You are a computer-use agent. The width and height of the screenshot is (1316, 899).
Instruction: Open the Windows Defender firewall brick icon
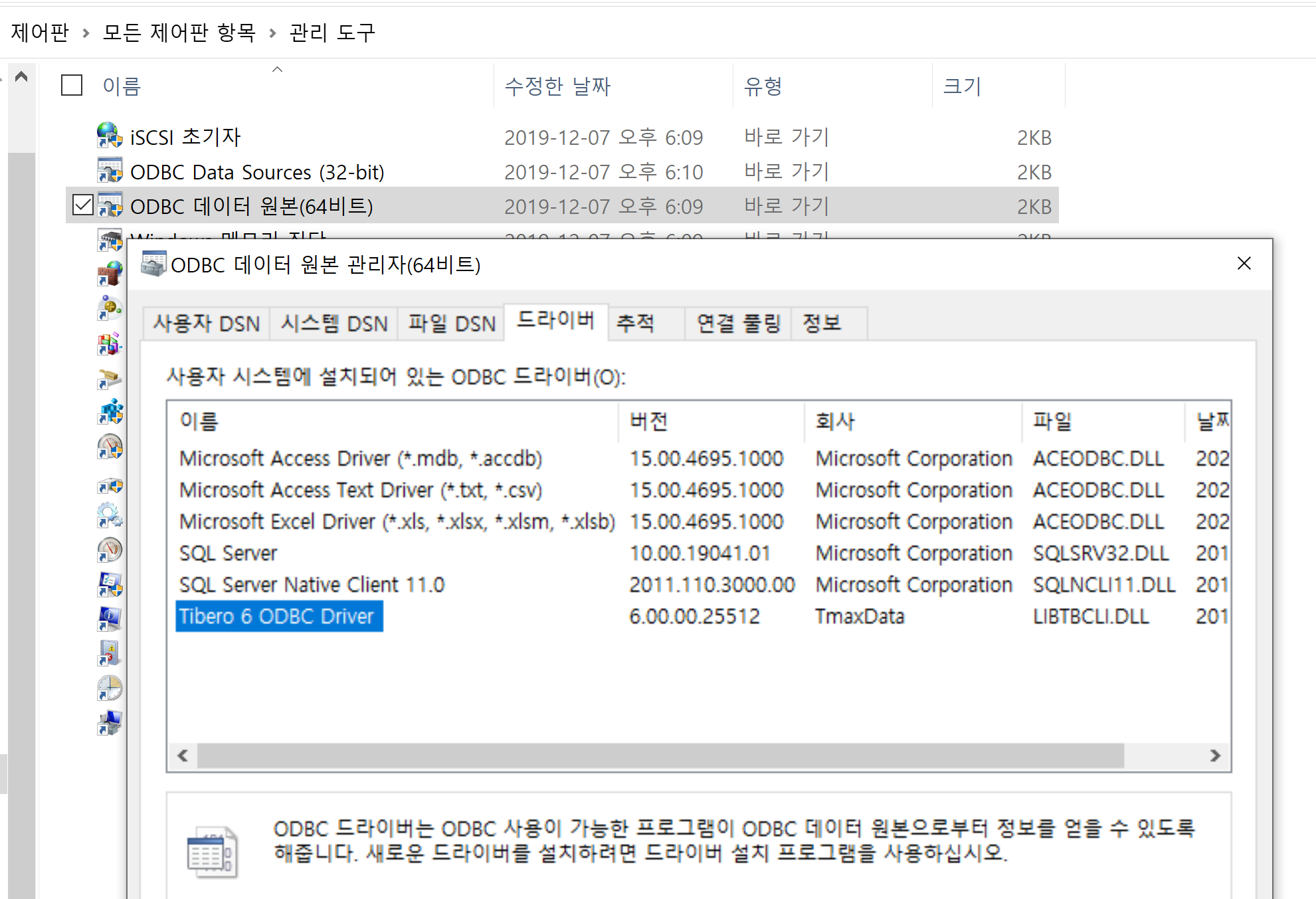[110, 273]
